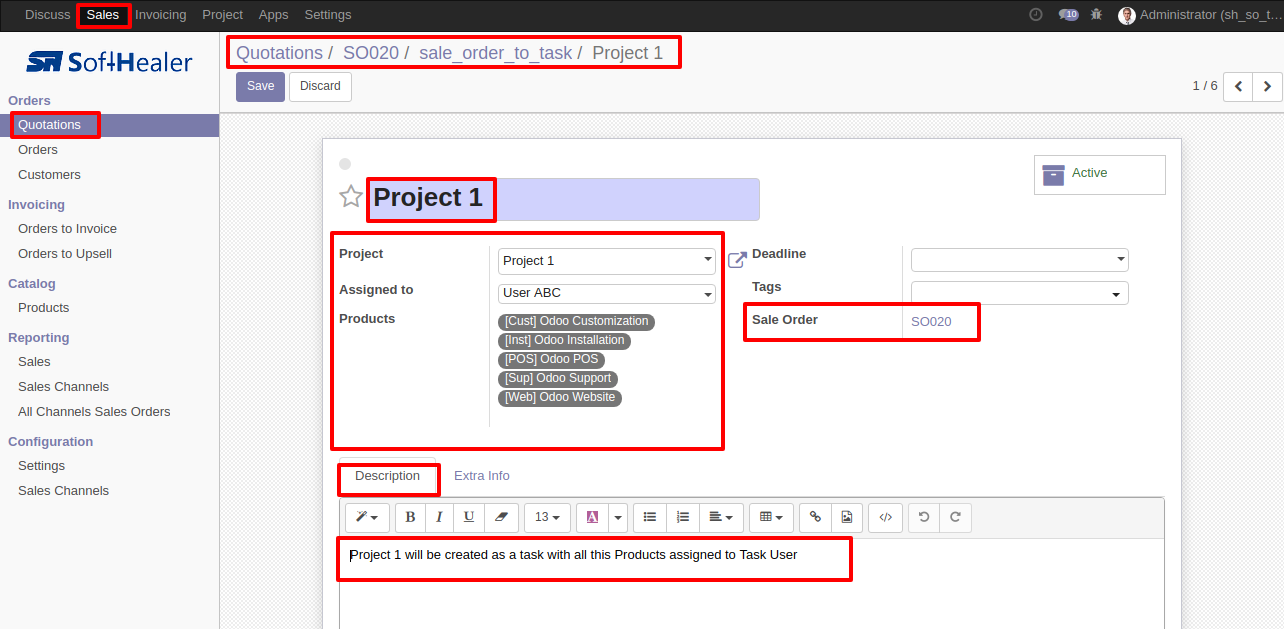The width and height of the screenshot is (1284, 629).
Task: Redo the editor change
Action: (x=955, y=517)
